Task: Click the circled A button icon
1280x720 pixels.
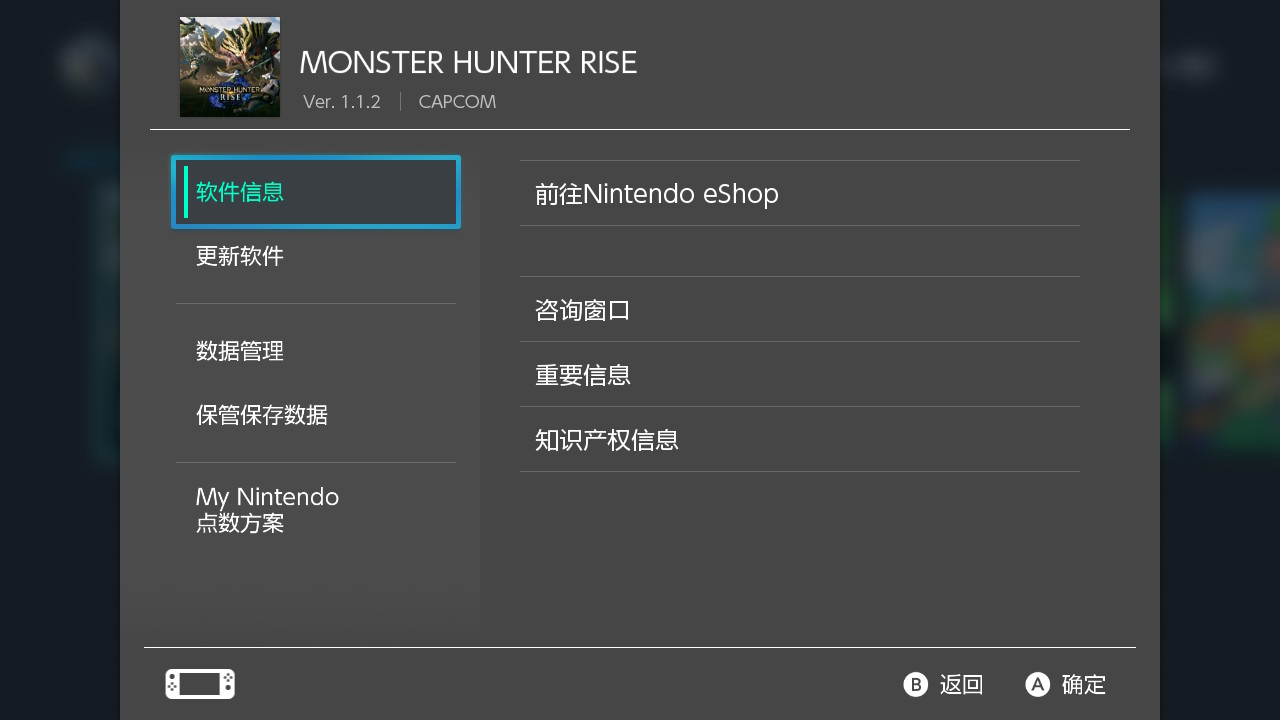Action: tap(1038, 684)
